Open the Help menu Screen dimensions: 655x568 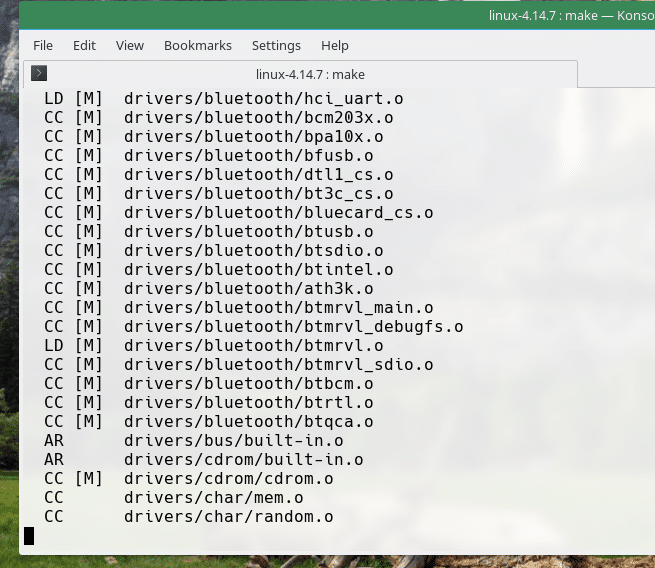coord(335,45)
